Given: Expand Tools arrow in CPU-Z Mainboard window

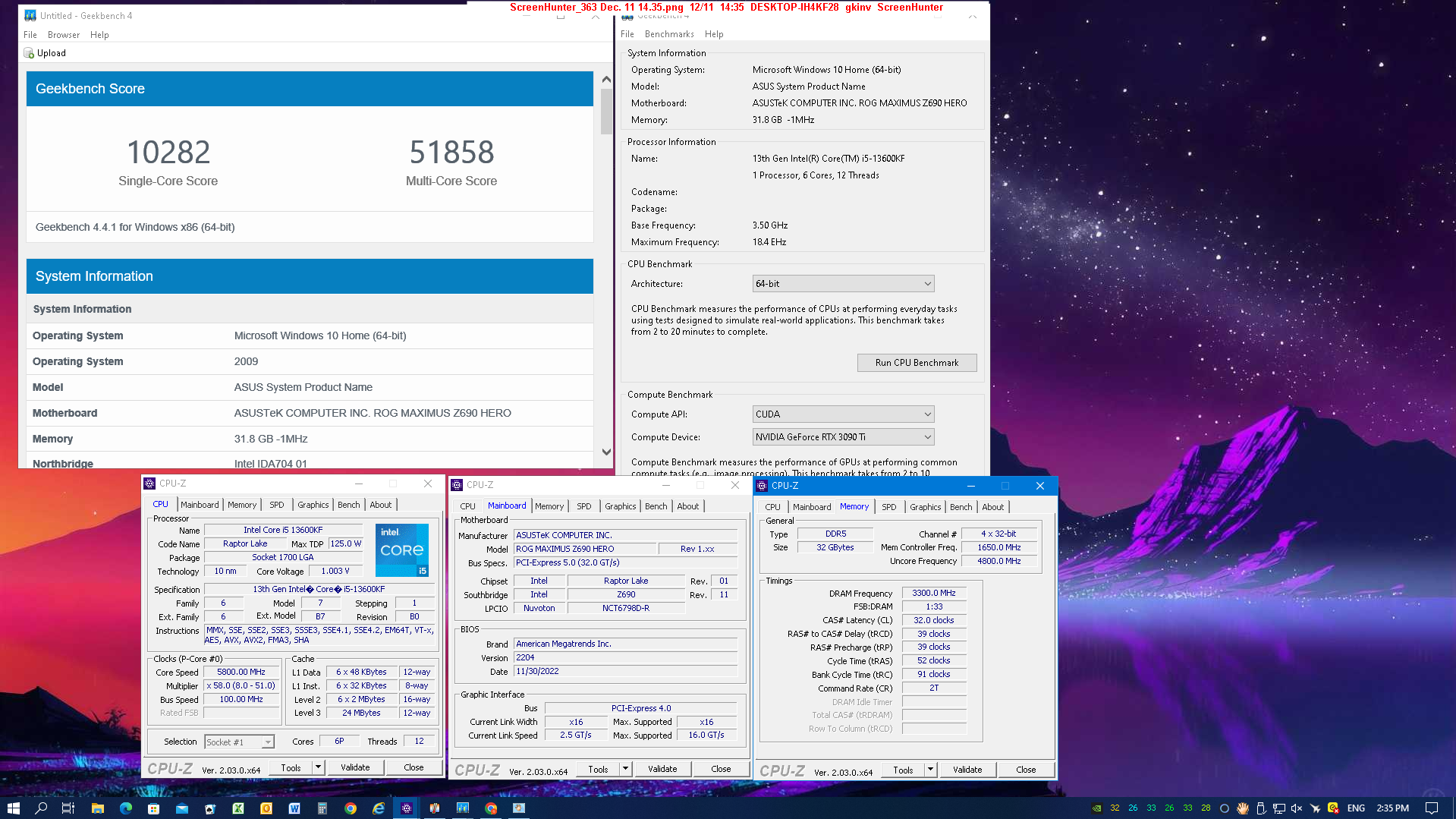Looking at the screenshot, I should click(626, 769).
